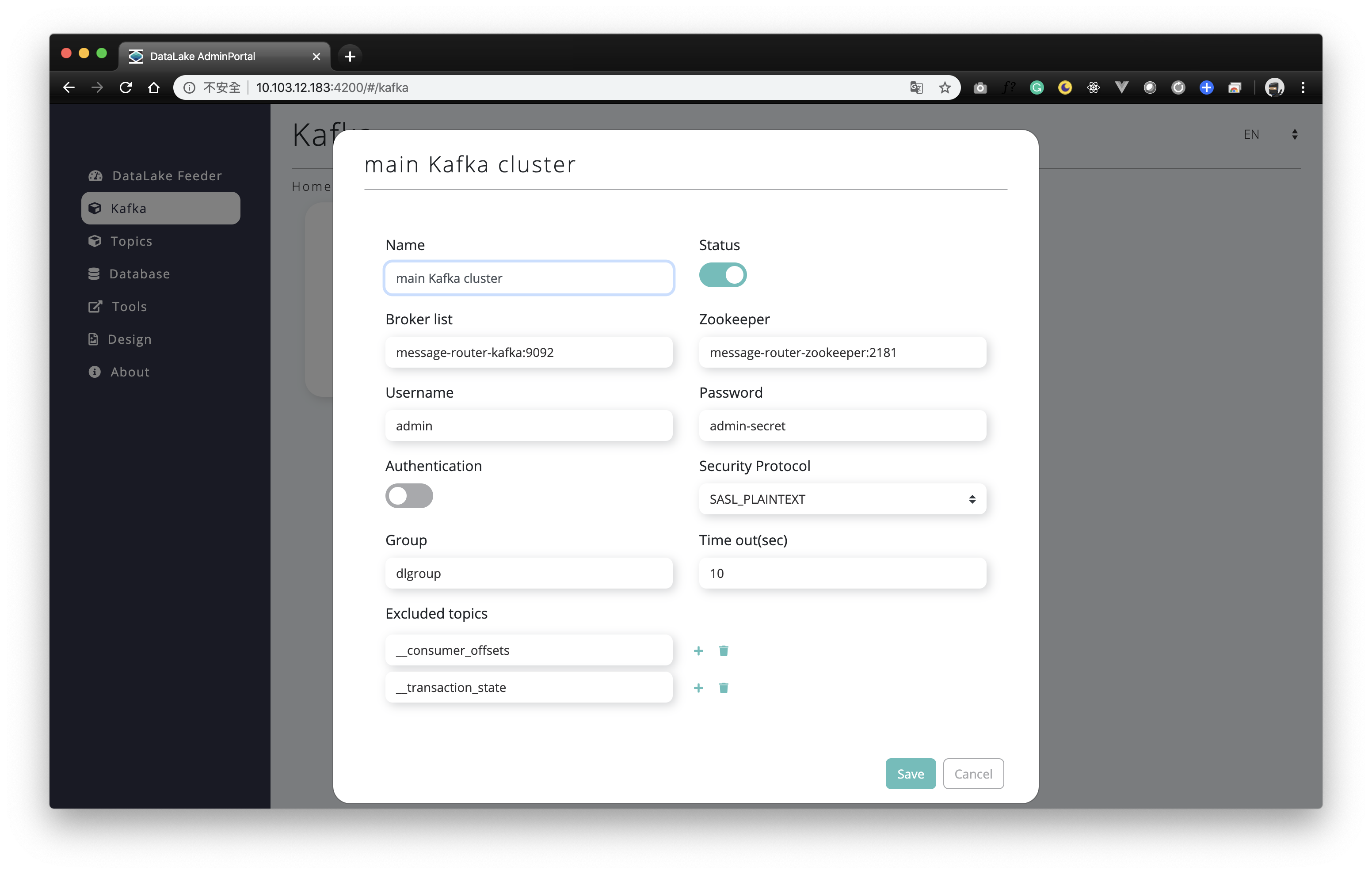The height and width of the screenshot is (874, 1372).
Task: Open the DataLake Feeder dashboard in the sidebar
Action: [155, 175]
